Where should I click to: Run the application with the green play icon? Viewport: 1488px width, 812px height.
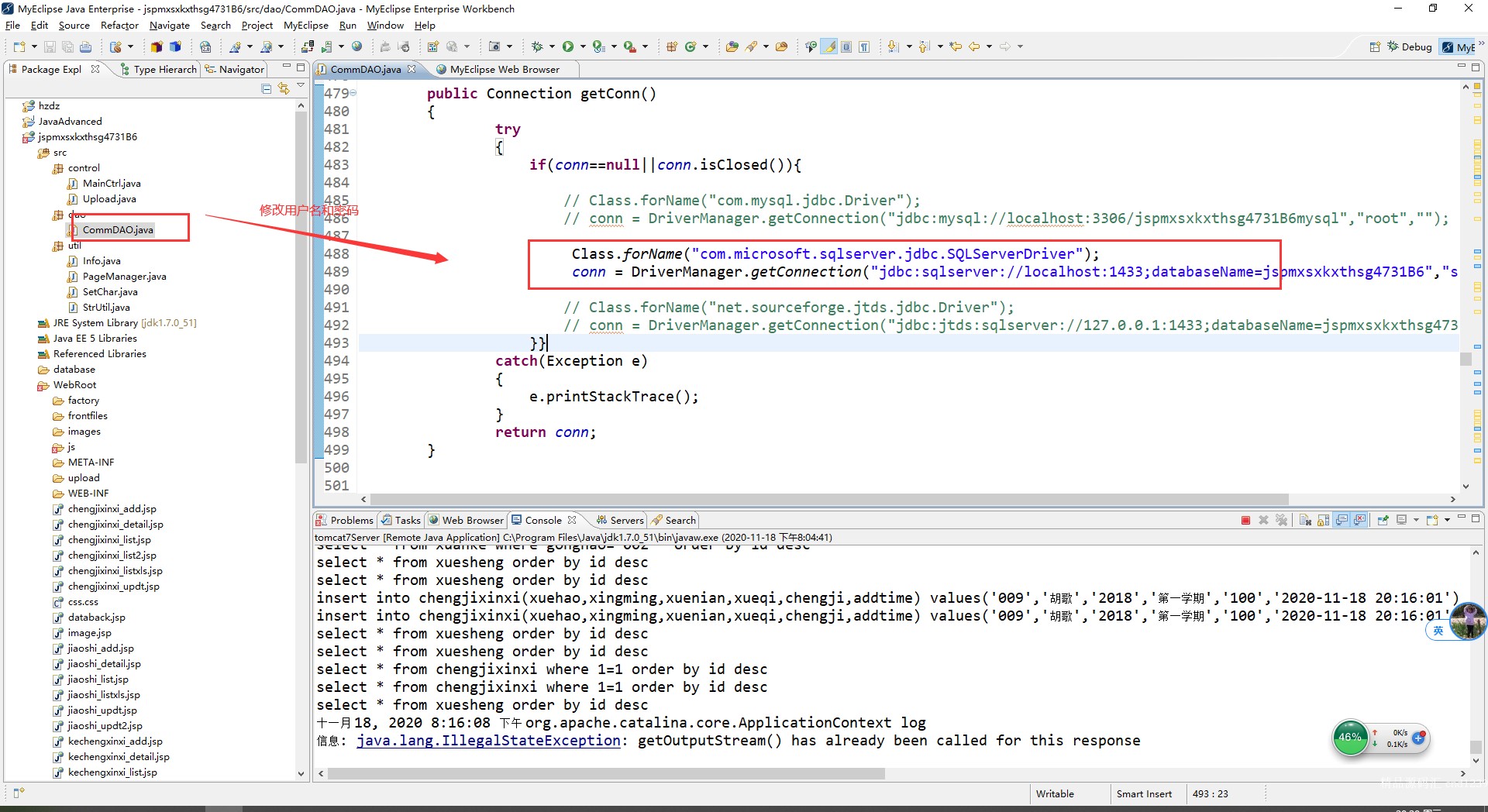568,46
